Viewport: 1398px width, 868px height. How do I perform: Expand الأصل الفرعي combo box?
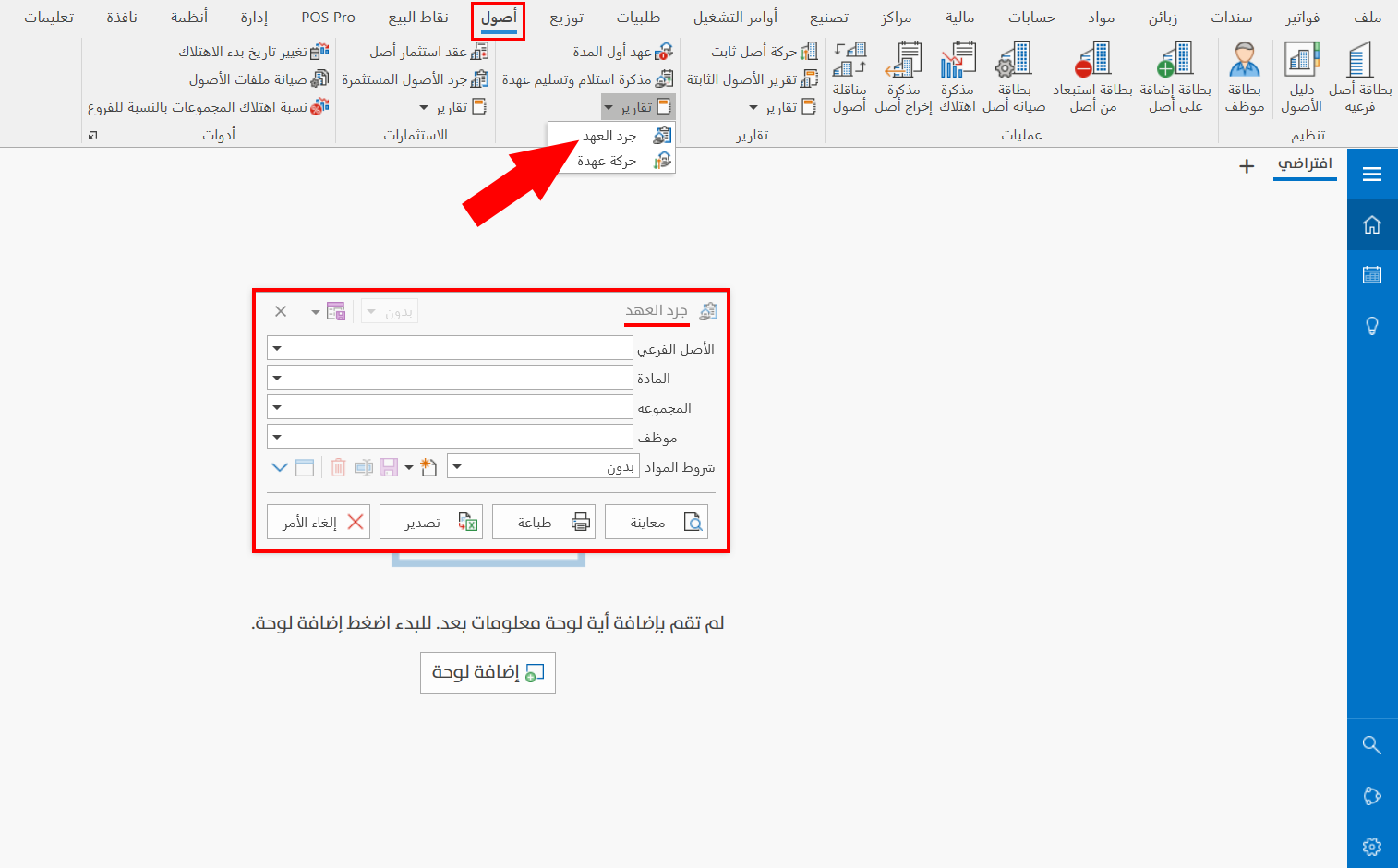click(x=277, y=348)
